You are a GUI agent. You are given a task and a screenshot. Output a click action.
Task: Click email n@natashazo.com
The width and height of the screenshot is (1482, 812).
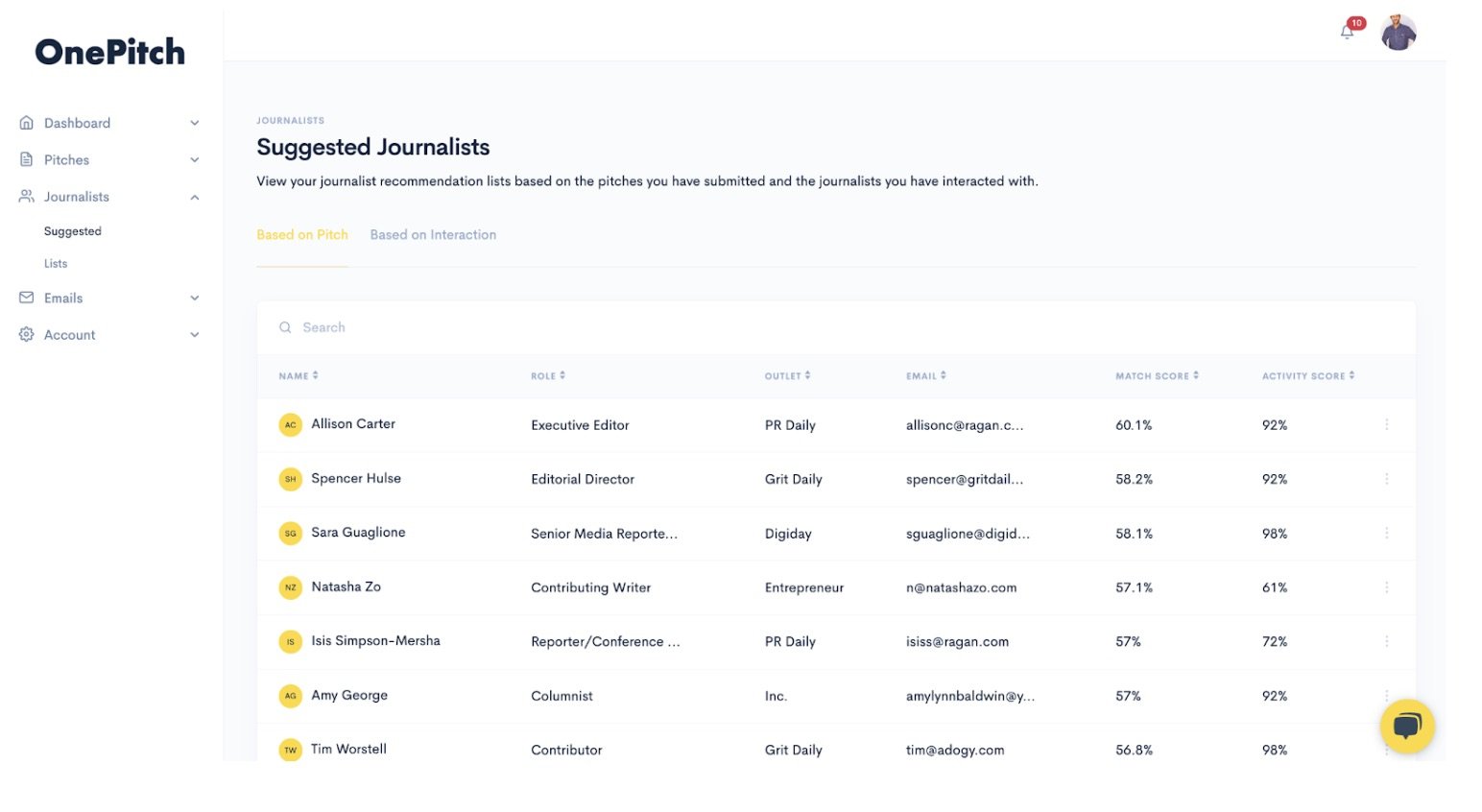point(961,587)
